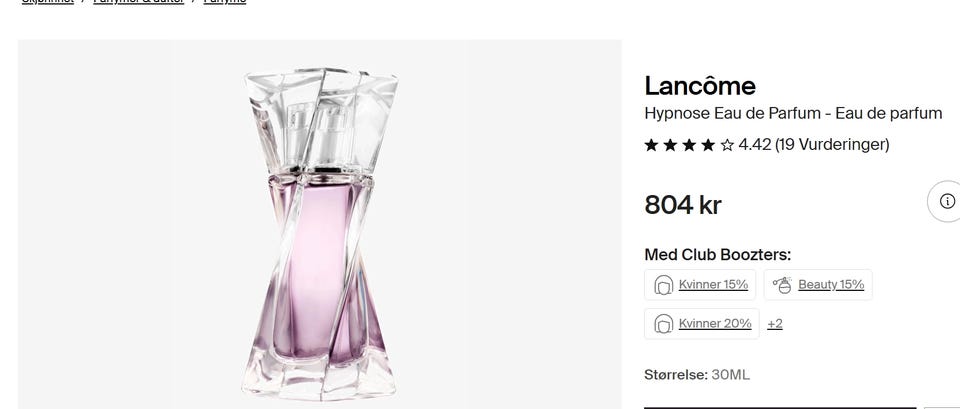
Task: Click the perfume bottle icon beside Beauty 15%
Action: click(x=782, y=285)
